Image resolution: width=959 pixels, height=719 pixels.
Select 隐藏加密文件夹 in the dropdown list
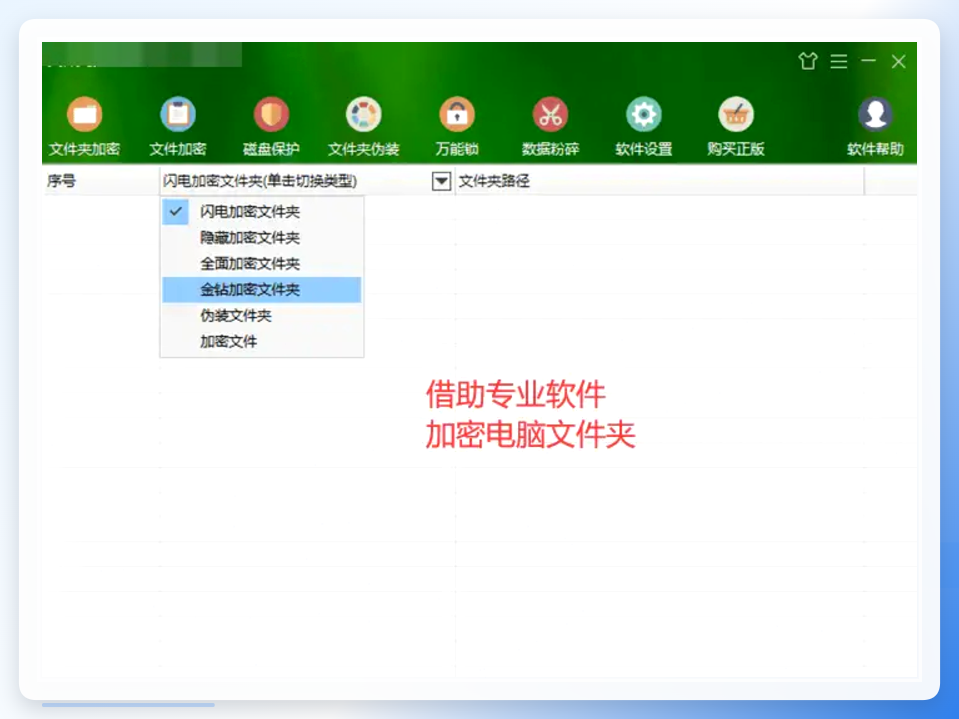pos(262,238)
